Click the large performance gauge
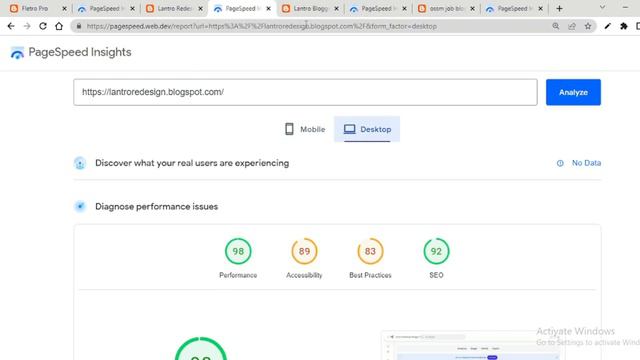 tap(201, 349)
